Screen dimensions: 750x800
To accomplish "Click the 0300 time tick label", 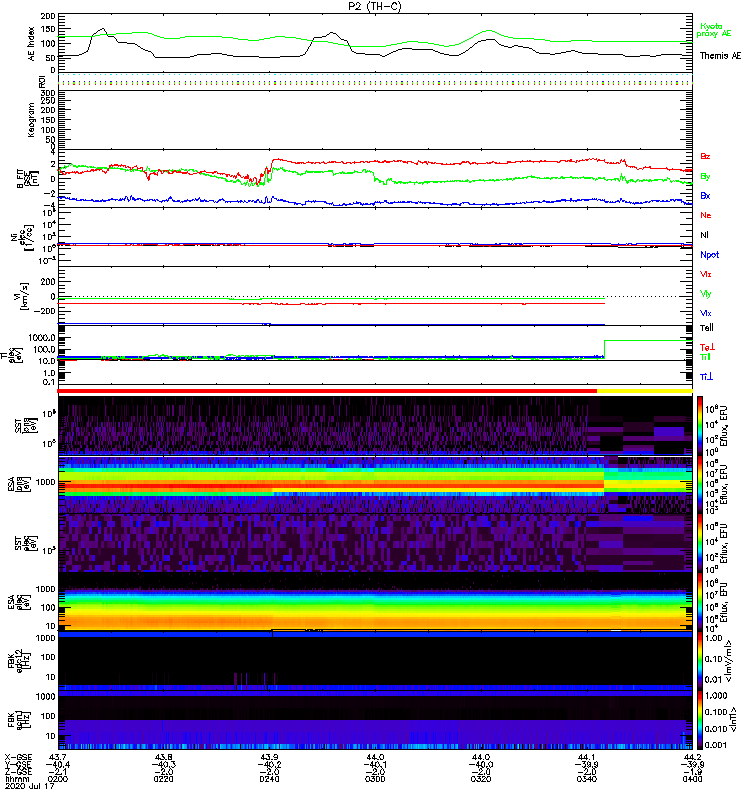I will click(x=375, y=779).
